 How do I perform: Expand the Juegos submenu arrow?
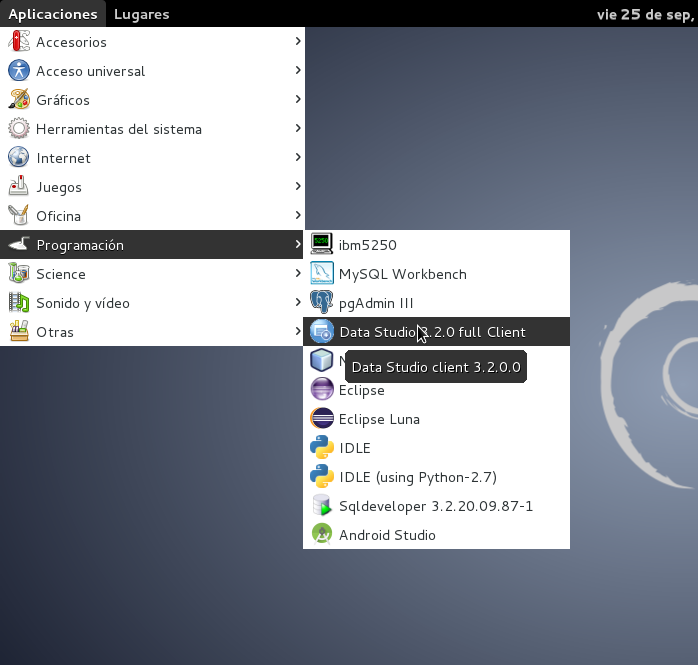point(298,186)
